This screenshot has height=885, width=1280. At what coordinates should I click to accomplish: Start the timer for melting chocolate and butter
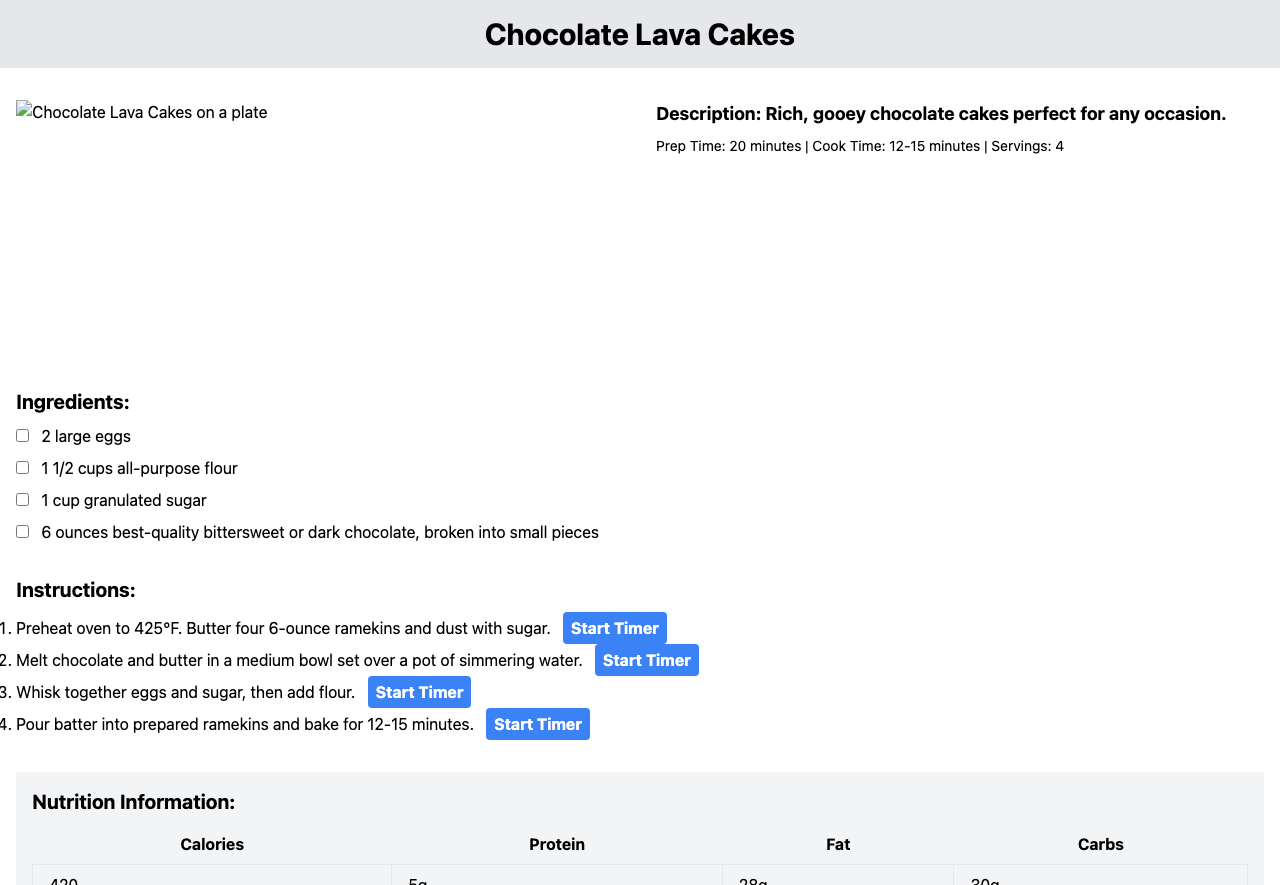(x=646, y=660)
